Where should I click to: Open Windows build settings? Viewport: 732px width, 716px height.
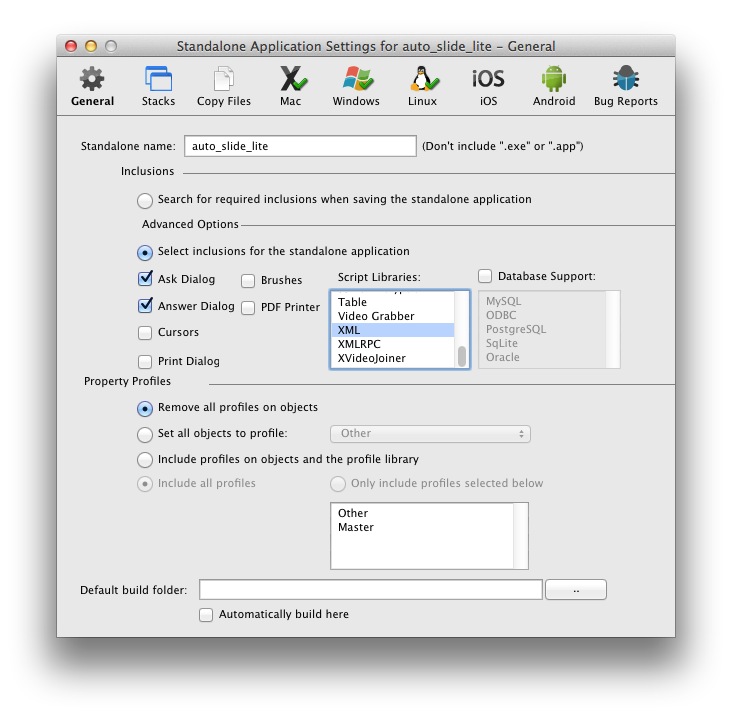[356, 87]
